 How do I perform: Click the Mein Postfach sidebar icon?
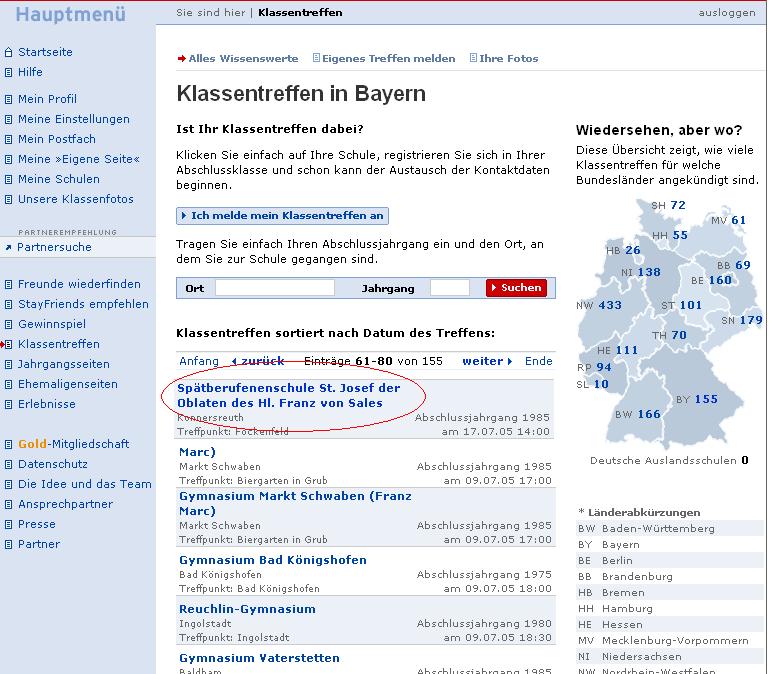click(8, 139)
